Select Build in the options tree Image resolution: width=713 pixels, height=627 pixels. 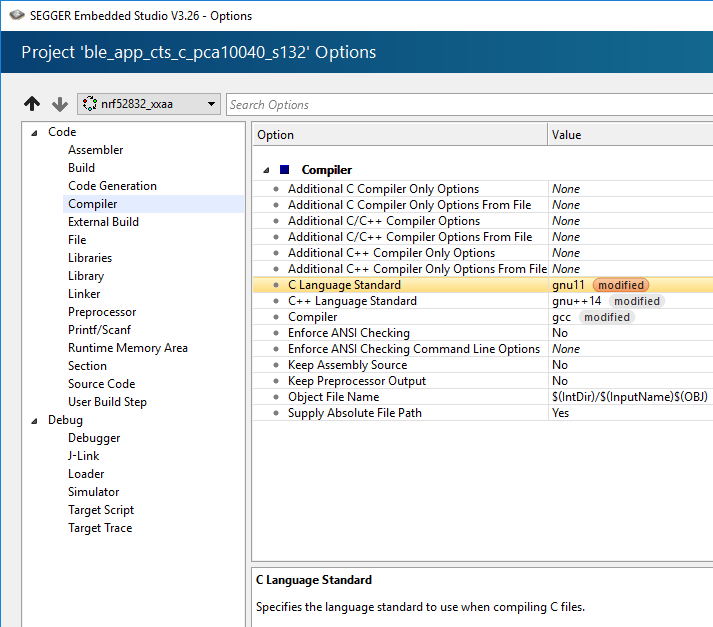pos(81,168)
